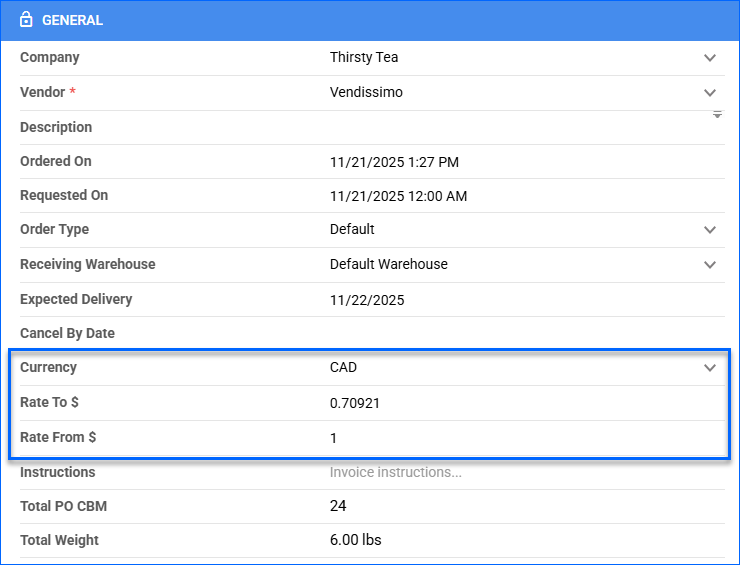The image size is (740, 565).
Task: Edit the Requested On date and time
Action: (x=398, y=196)
